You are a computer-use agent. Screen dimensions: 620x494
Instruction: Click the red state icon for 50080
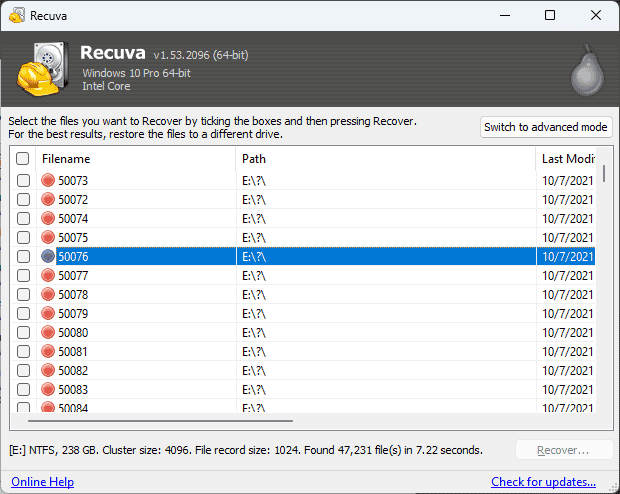tap(48, 332)
